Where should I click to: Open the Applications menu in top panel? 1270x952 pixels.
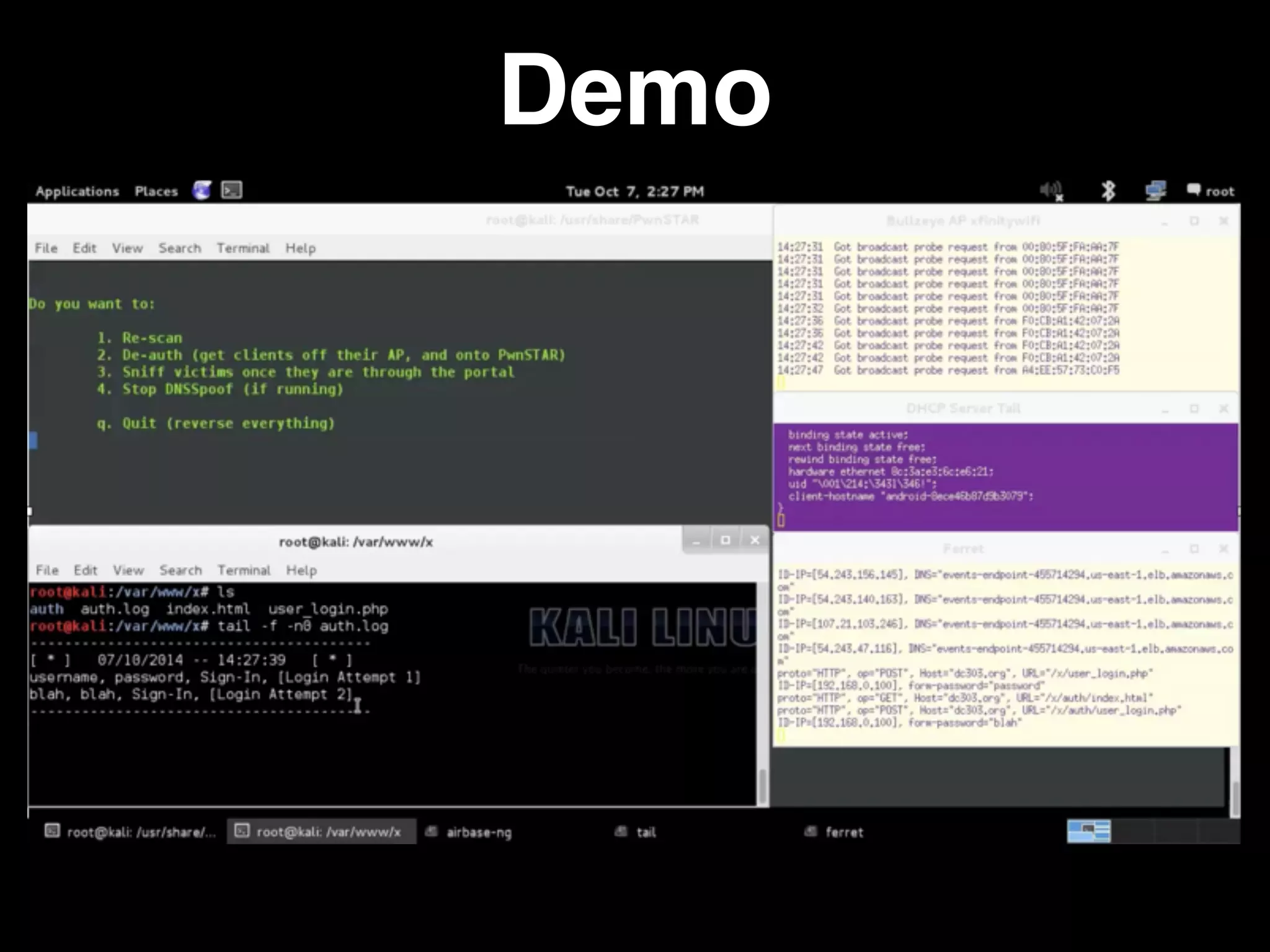(x=77, y=191)
